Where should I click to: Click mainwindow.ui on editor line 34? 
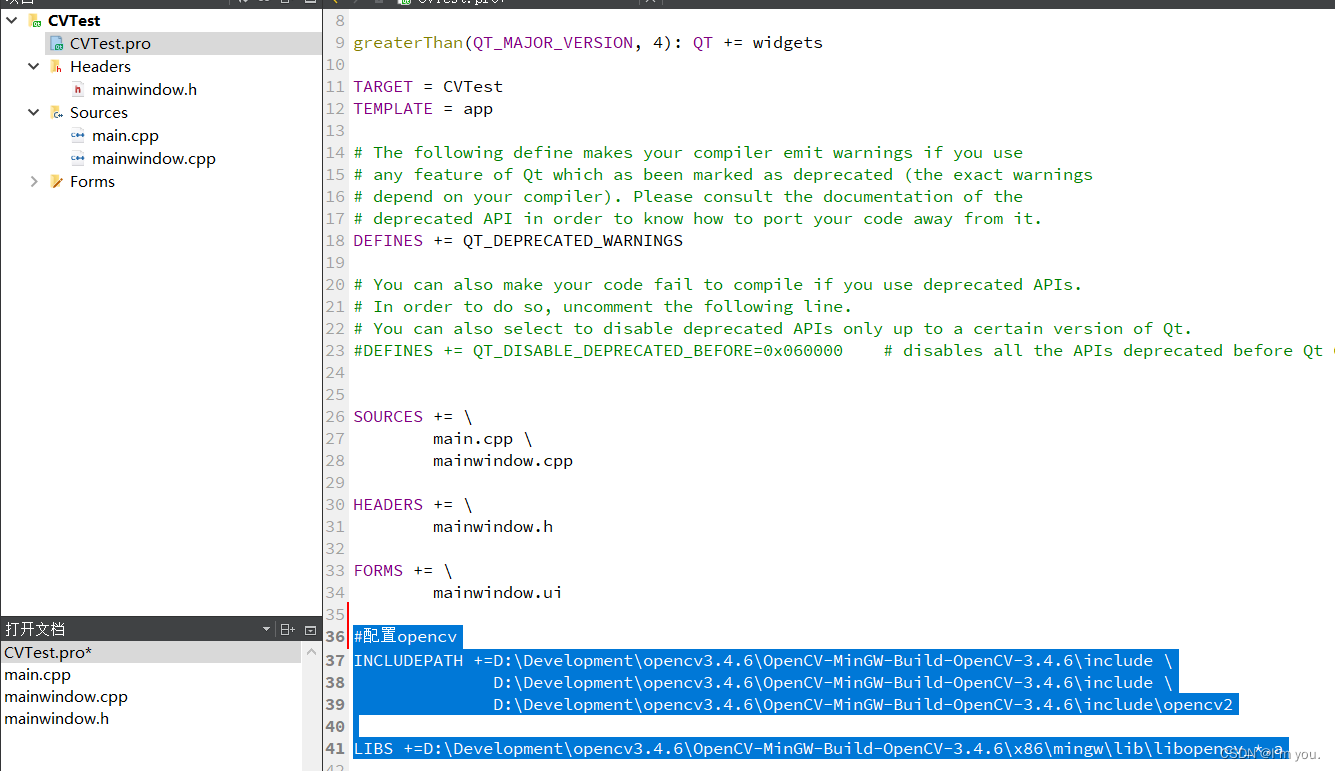pyautogui.click(x=498, y=593)
